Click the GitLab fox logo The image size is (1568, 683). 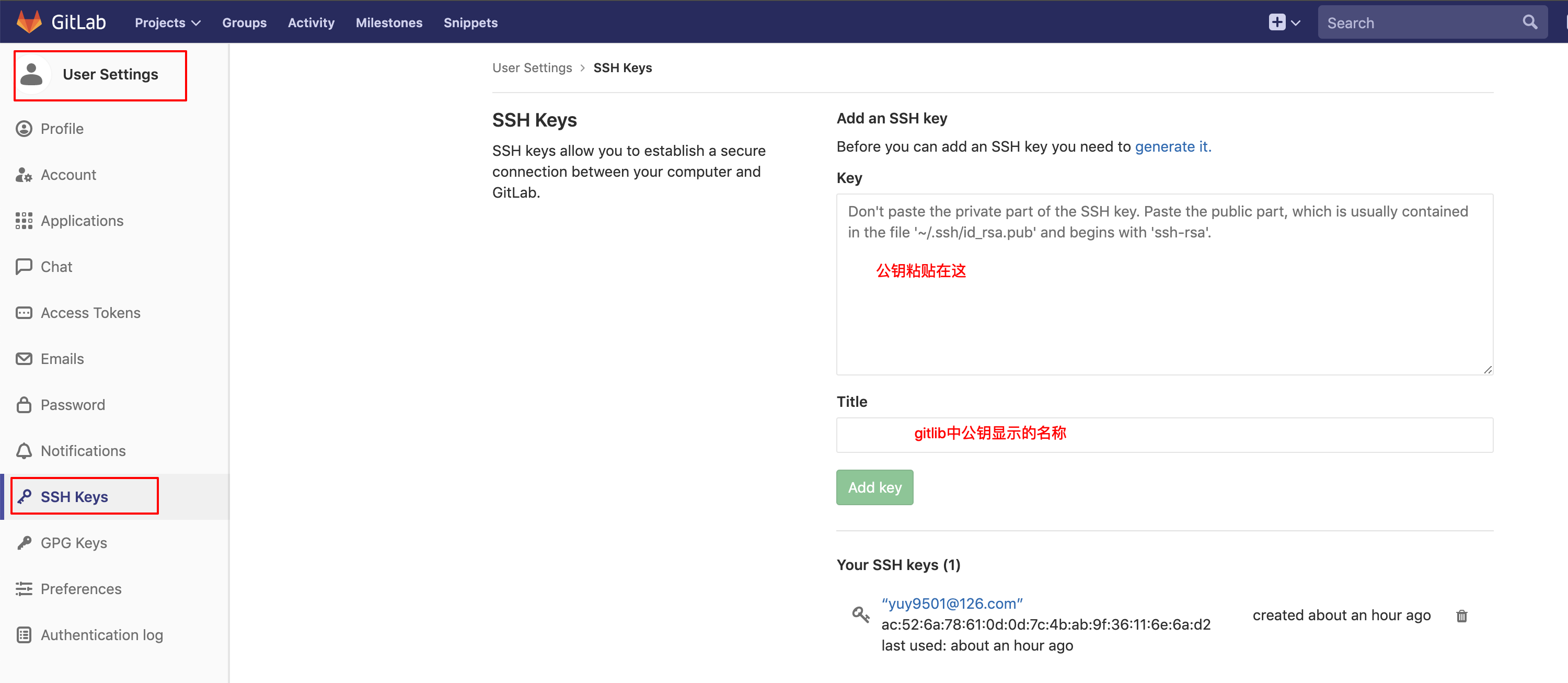point(29,22)
